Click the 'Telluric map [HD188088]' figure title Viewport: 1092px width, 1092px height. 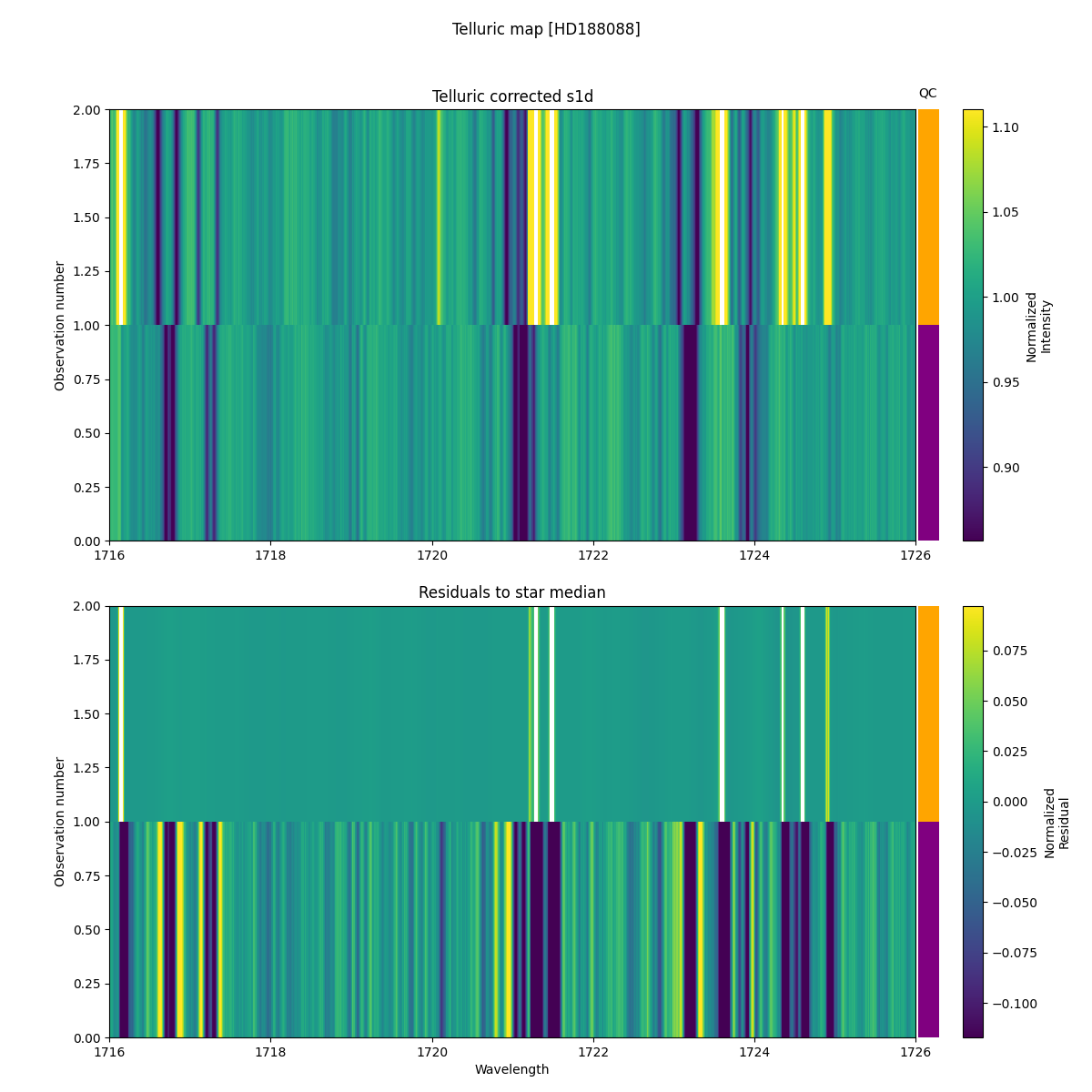(x=546, y=29)
